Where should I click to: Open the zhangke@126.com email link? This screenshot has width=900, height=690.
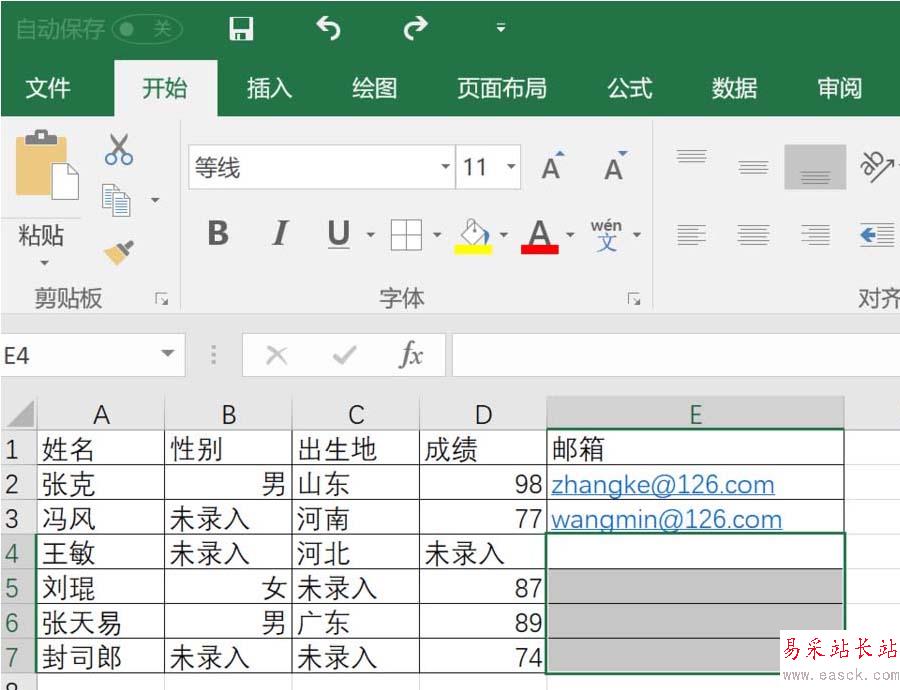tap(662, 485)
